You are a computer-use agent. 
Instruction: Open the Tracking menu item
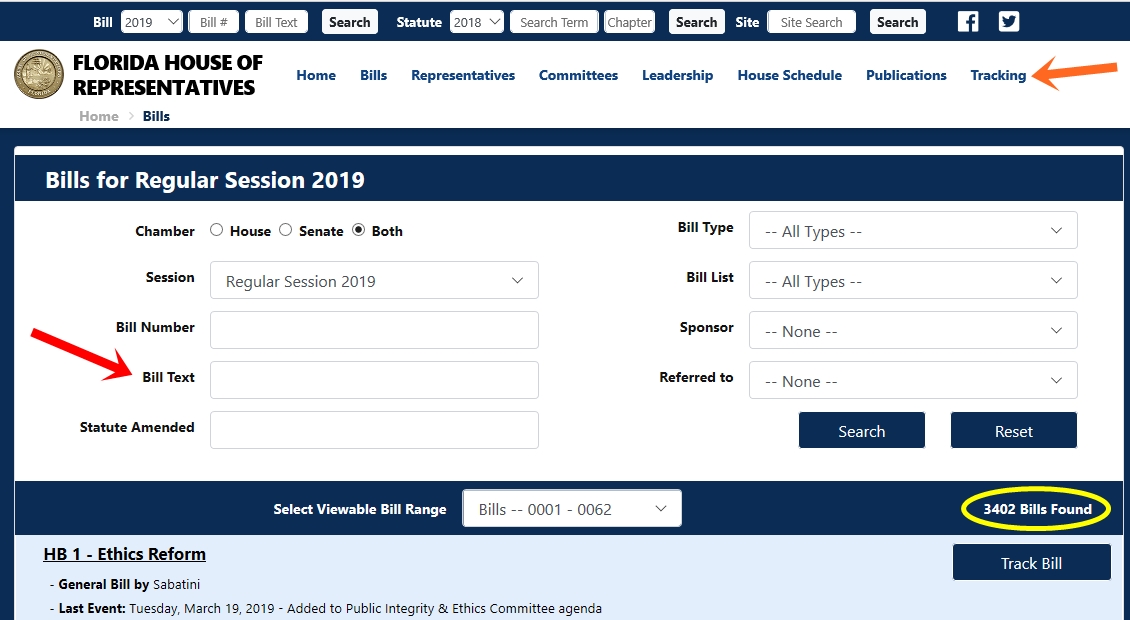pyautogui.click(x=998, y=75)
